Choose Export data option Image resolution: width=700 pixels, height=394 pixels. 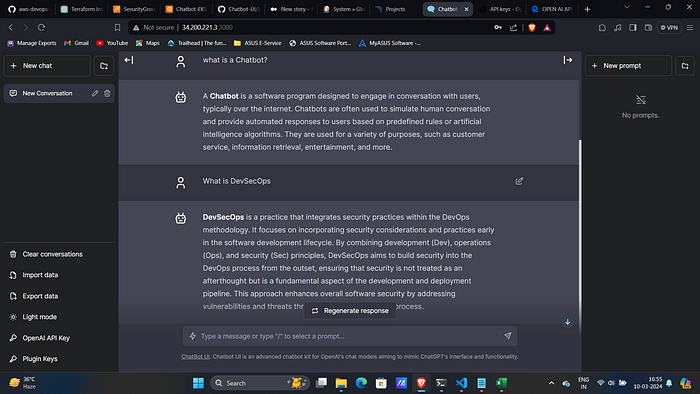point(59,296)
